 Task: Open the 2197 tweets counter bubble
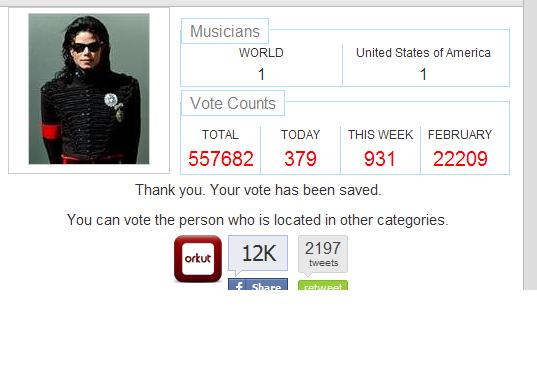323,255
